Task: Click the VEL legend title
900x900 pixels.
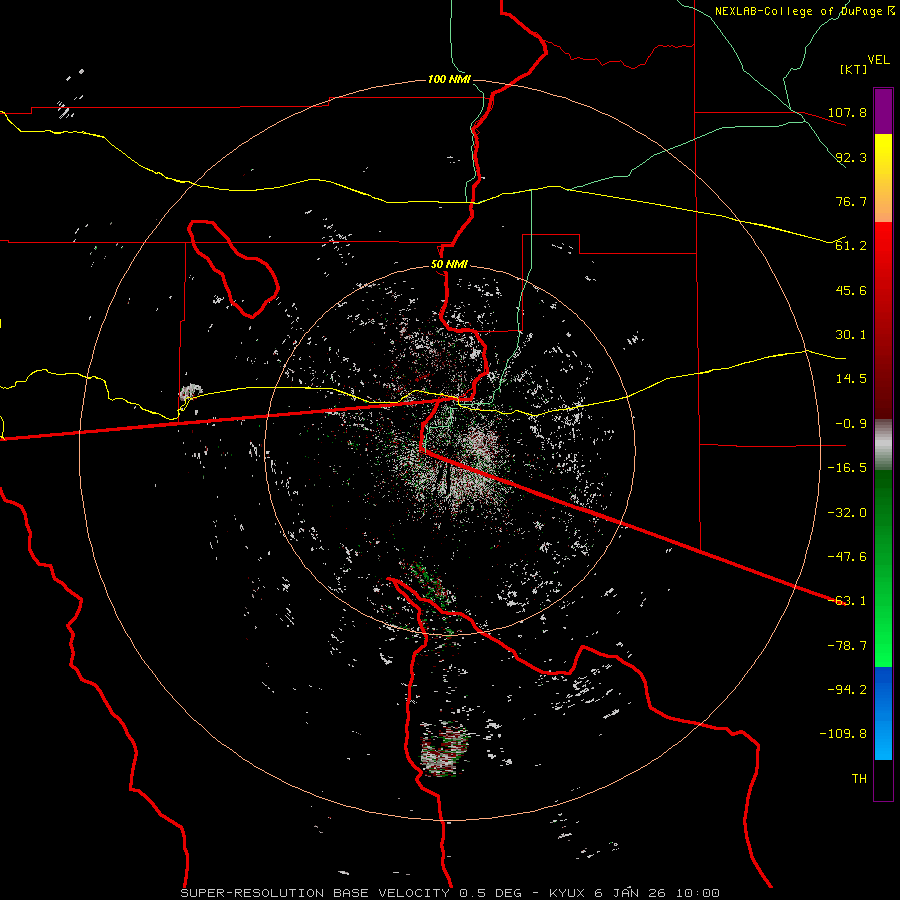Action: pos(878,60)
